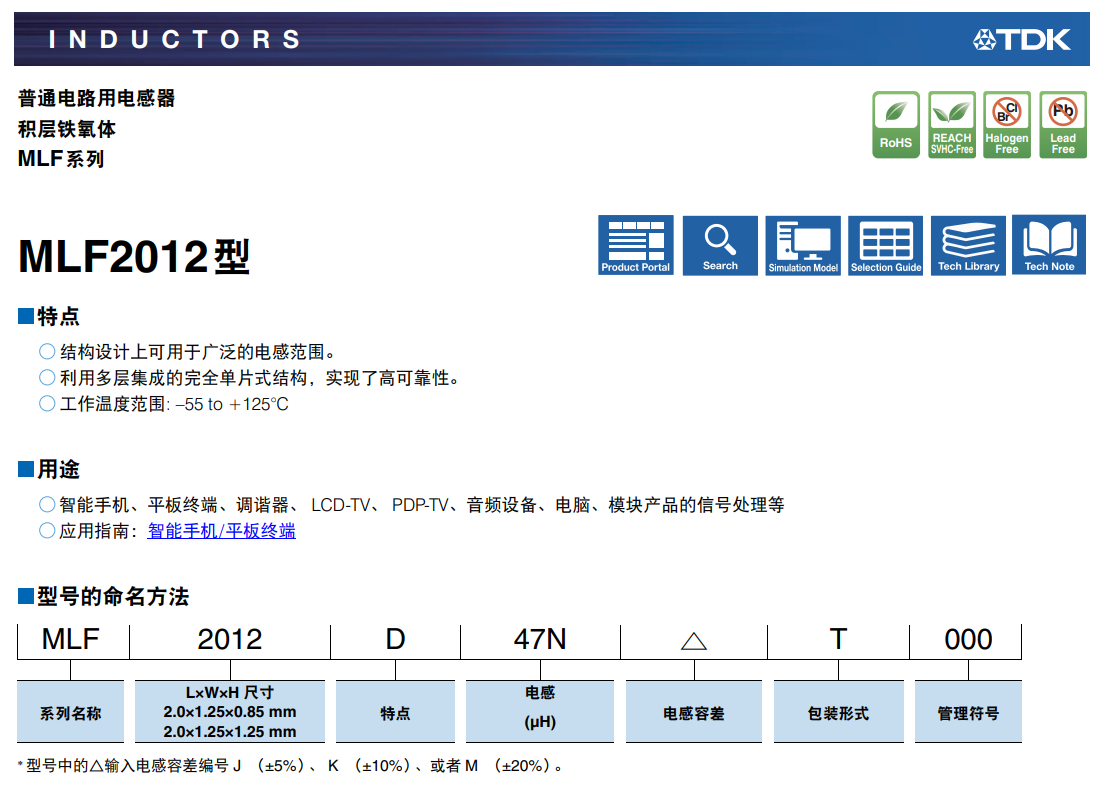The image size is (1105, 792).
Task: Click the T part number segment
Action: (838, 640)
